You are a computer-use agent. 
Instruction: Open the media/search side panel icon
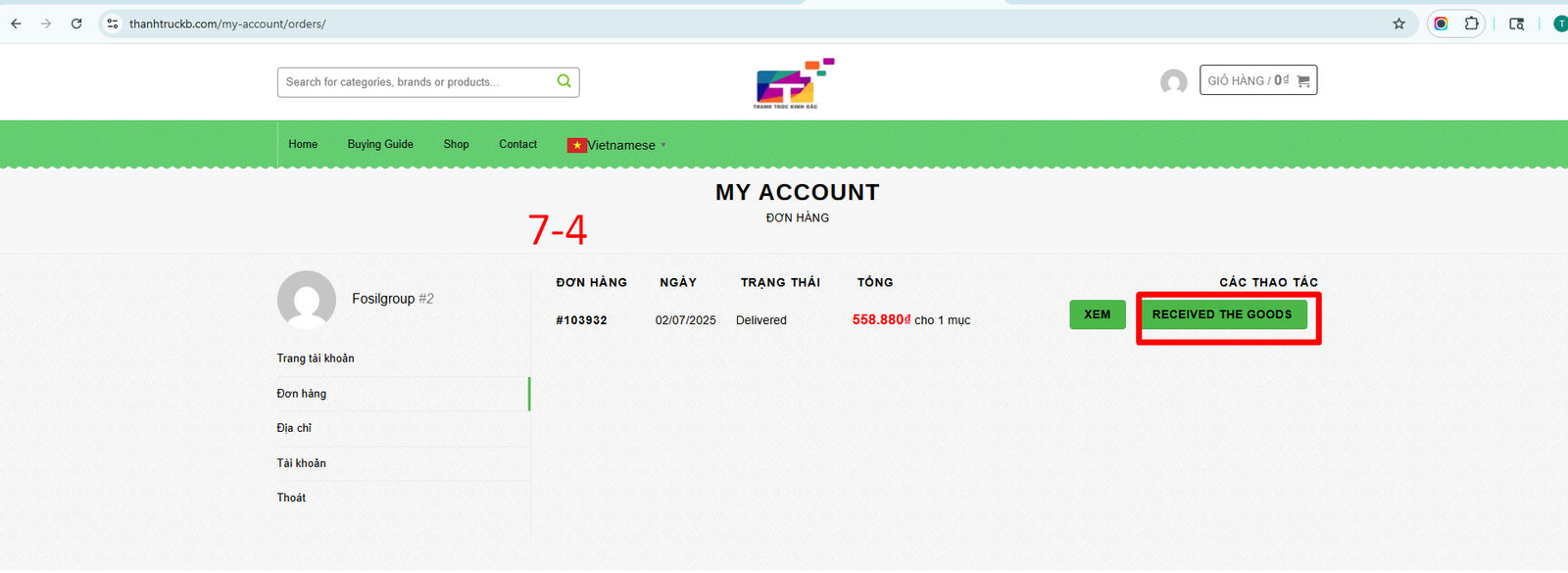(1516, 24)
